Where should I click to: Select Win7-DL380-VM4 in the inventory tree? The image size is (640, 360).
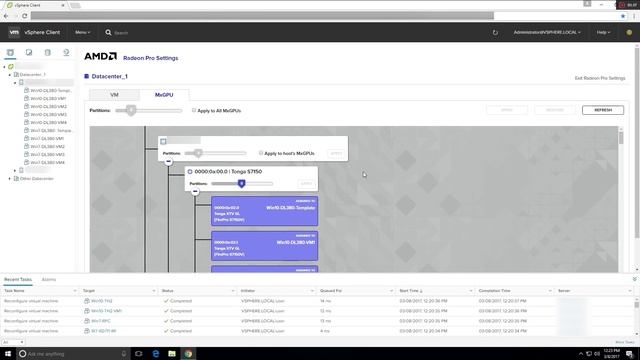coord(47,162)
